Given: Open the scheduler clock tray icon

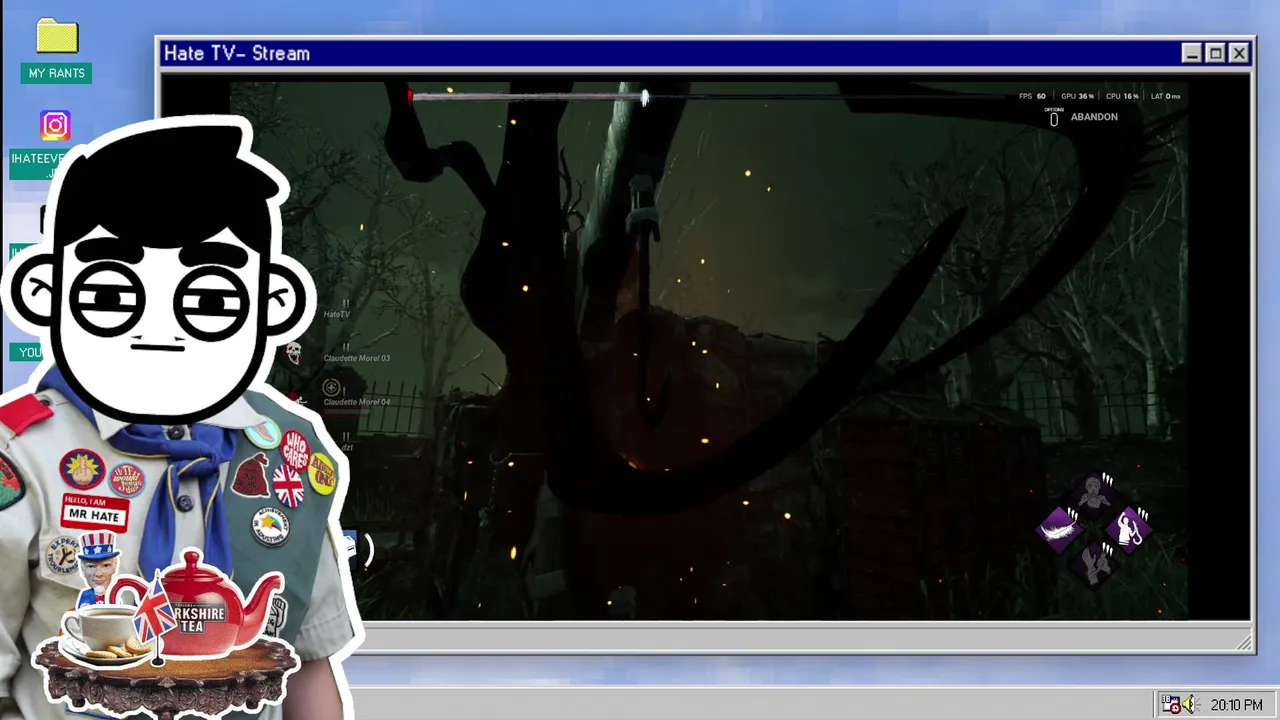Looking at the screenshot, I should 1171,705.
